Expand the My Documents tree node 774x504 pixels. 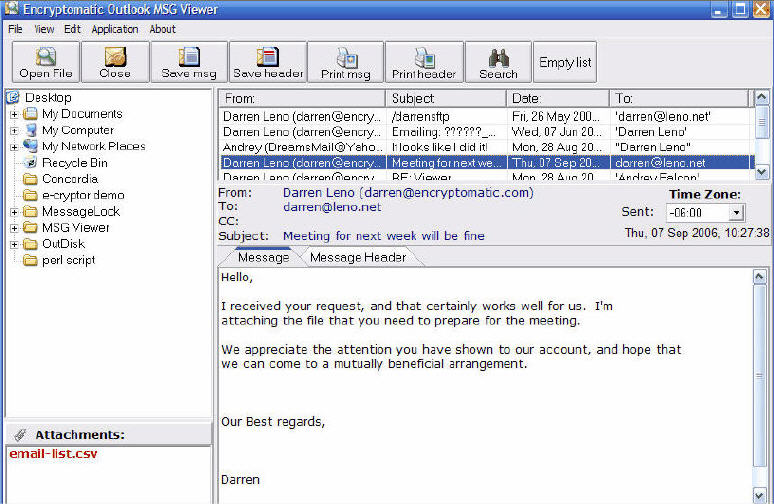pos(14,115)
